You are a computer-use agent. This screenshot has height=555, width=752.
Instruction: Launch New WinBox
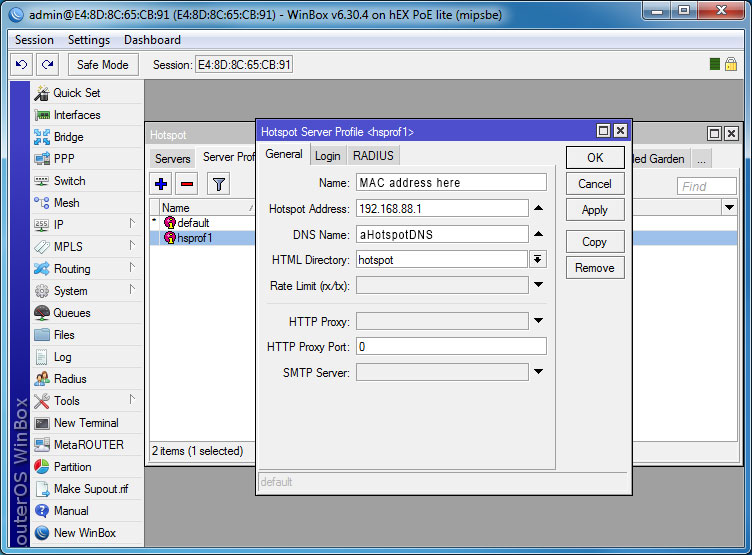click(x=88, y=533)
